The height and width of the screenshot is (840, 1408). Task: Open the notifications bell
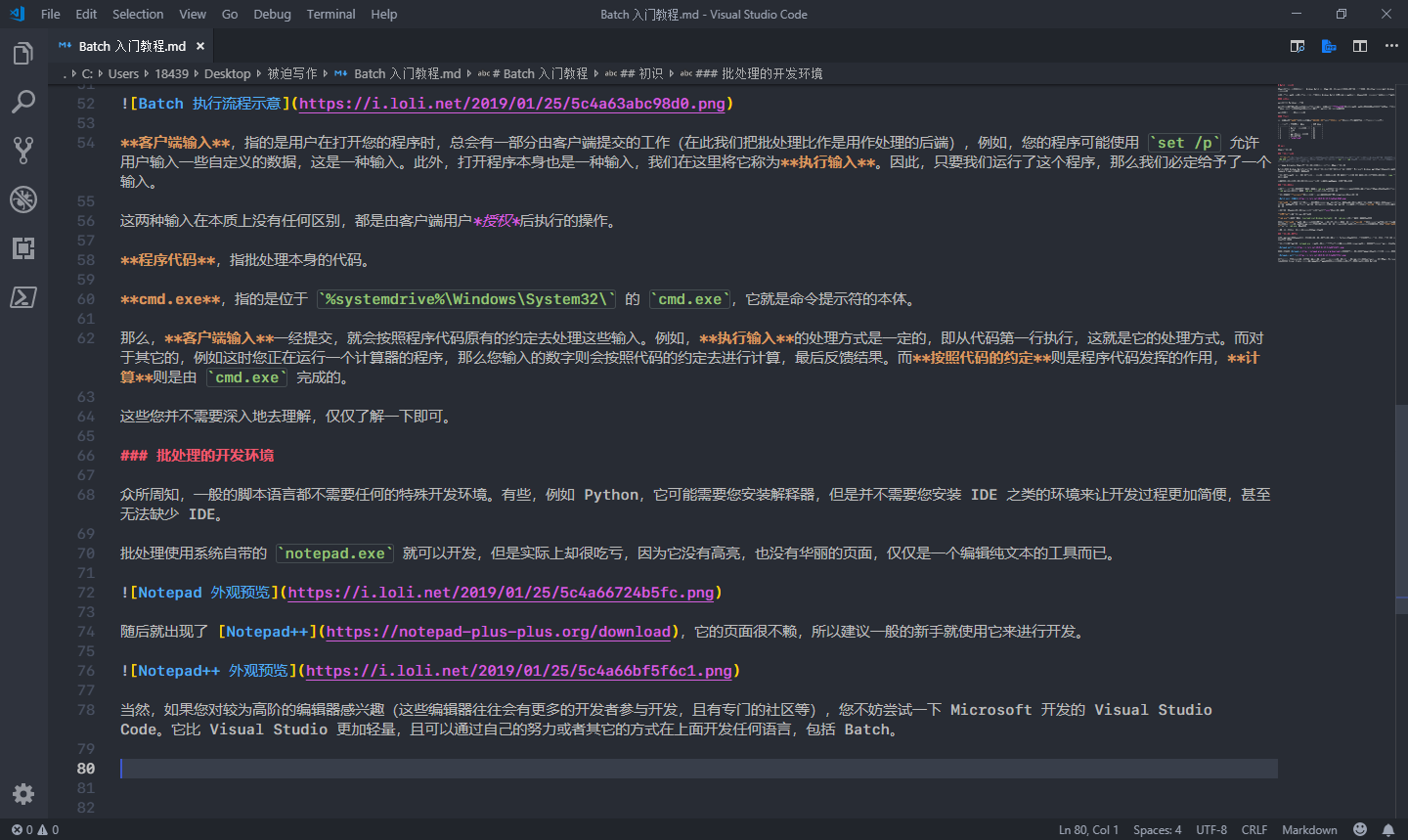point(1388,829)
